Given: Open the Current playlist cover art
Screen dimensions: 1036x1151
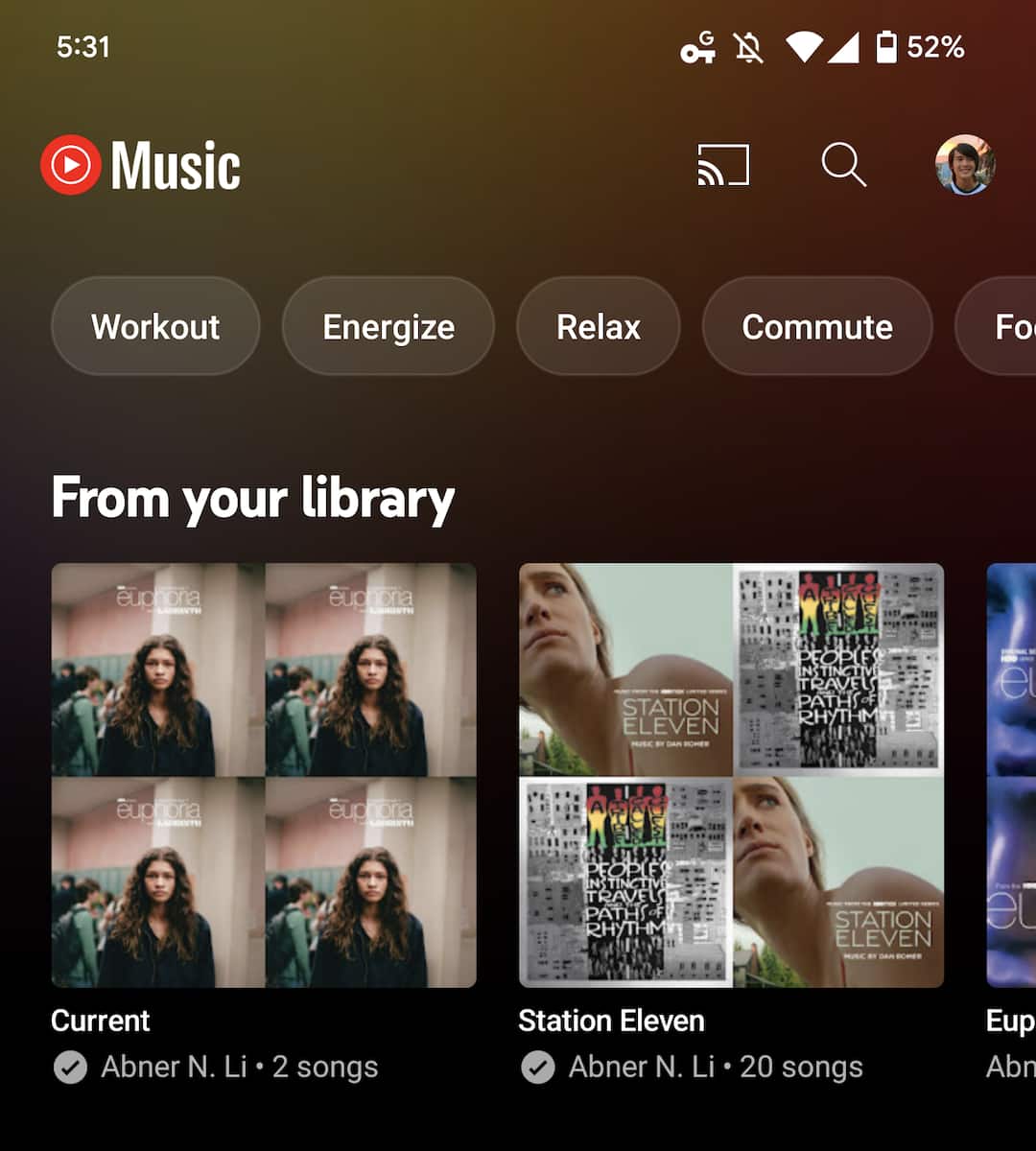Looking at the screenshot, I should pyautogui.click(x=264, y=775).
